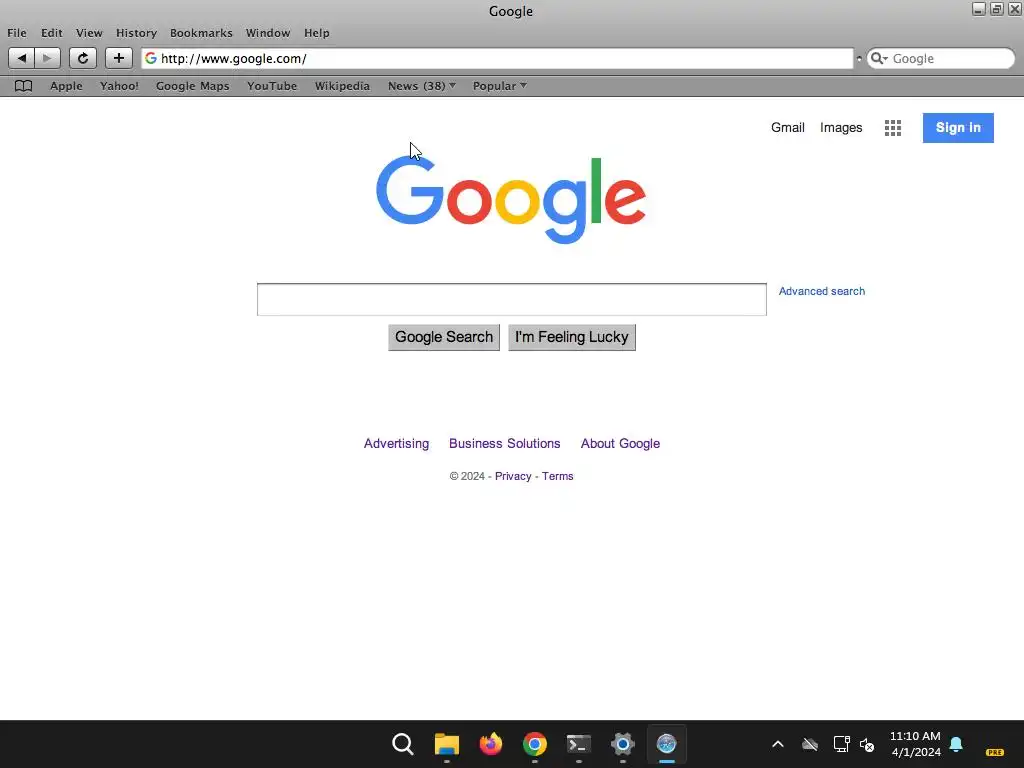The image size is (1024, 768).
Task: Show all bookmarks via open book icon
Action: 24,86
